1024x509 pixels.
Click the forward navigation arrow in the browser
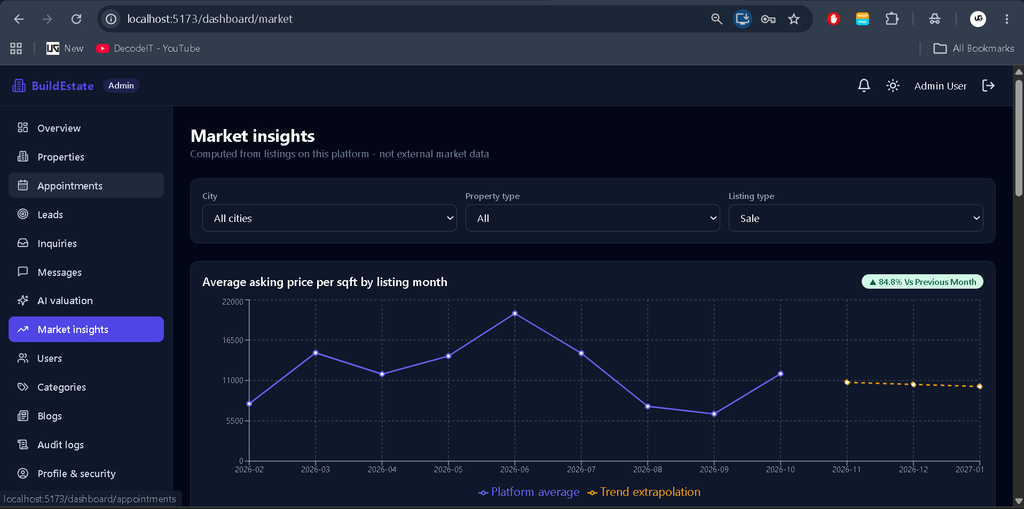pos(47,19)
